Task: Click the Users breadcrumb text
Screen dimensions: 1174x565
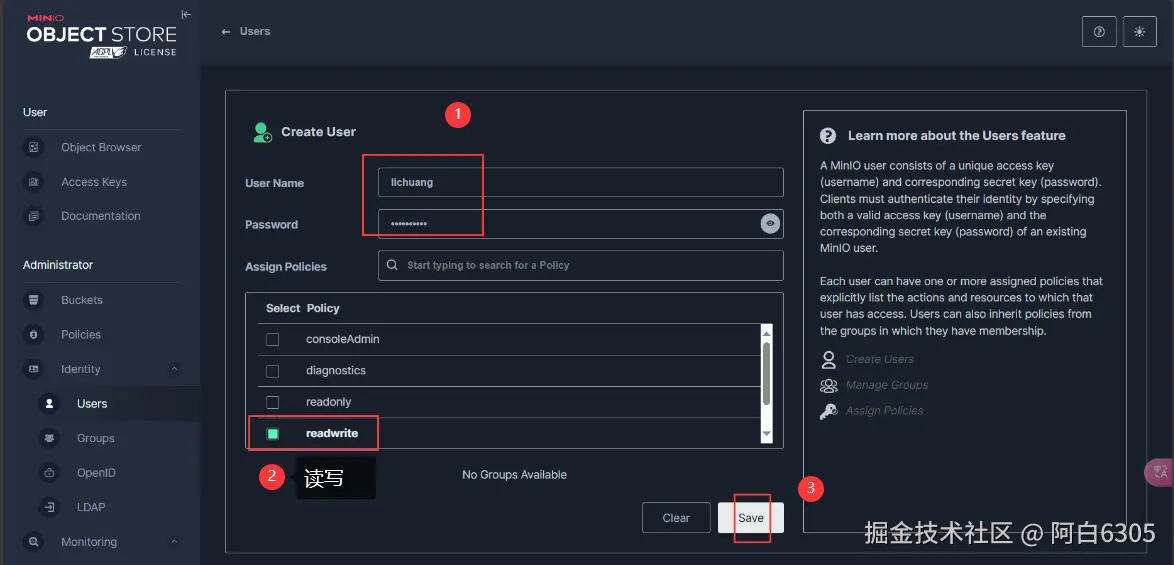Action: coord(255,31)
